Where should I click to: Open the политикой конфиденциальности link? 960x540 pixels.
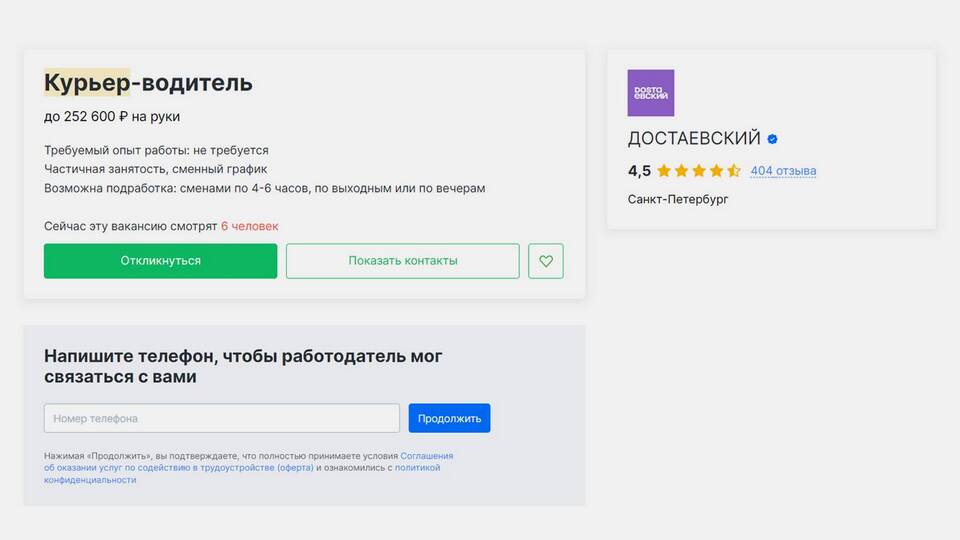[x=242, y=474]
